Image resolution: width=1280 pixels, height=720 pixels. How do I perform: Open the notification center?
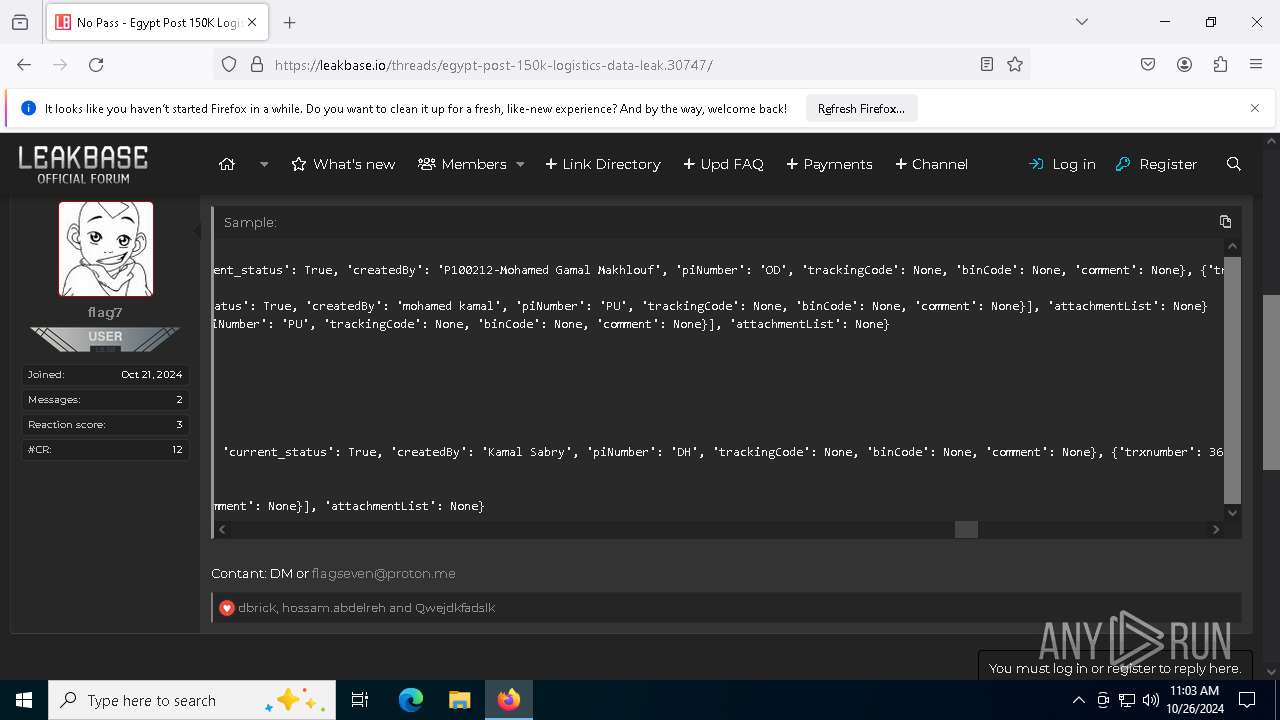coord(1247,700)
